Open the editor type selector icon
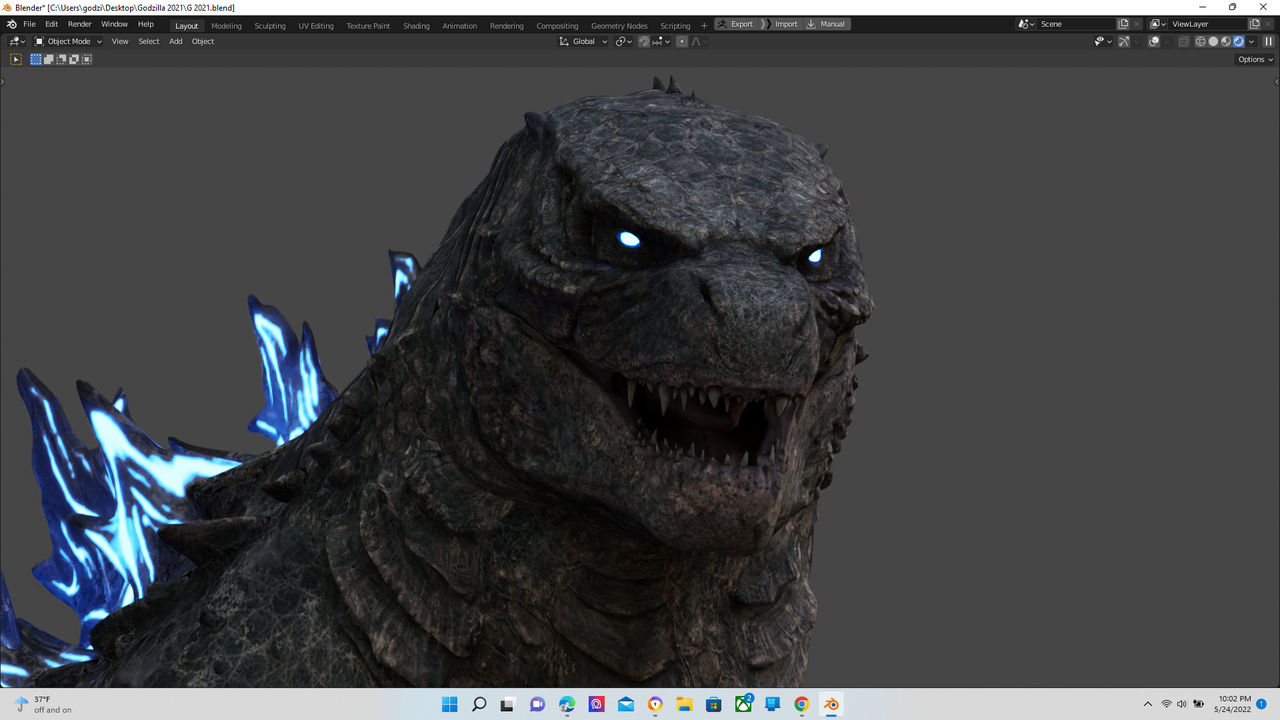 [14, 41]
